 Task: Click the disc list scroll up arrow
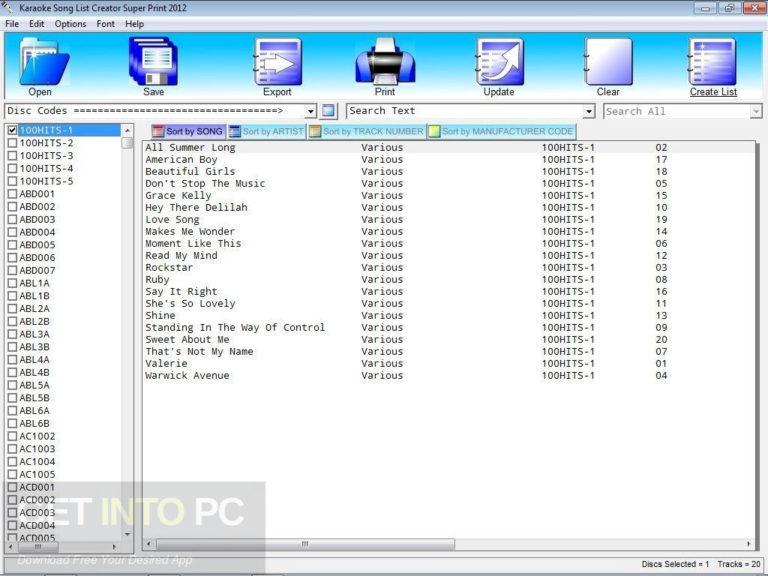[127, 130]
